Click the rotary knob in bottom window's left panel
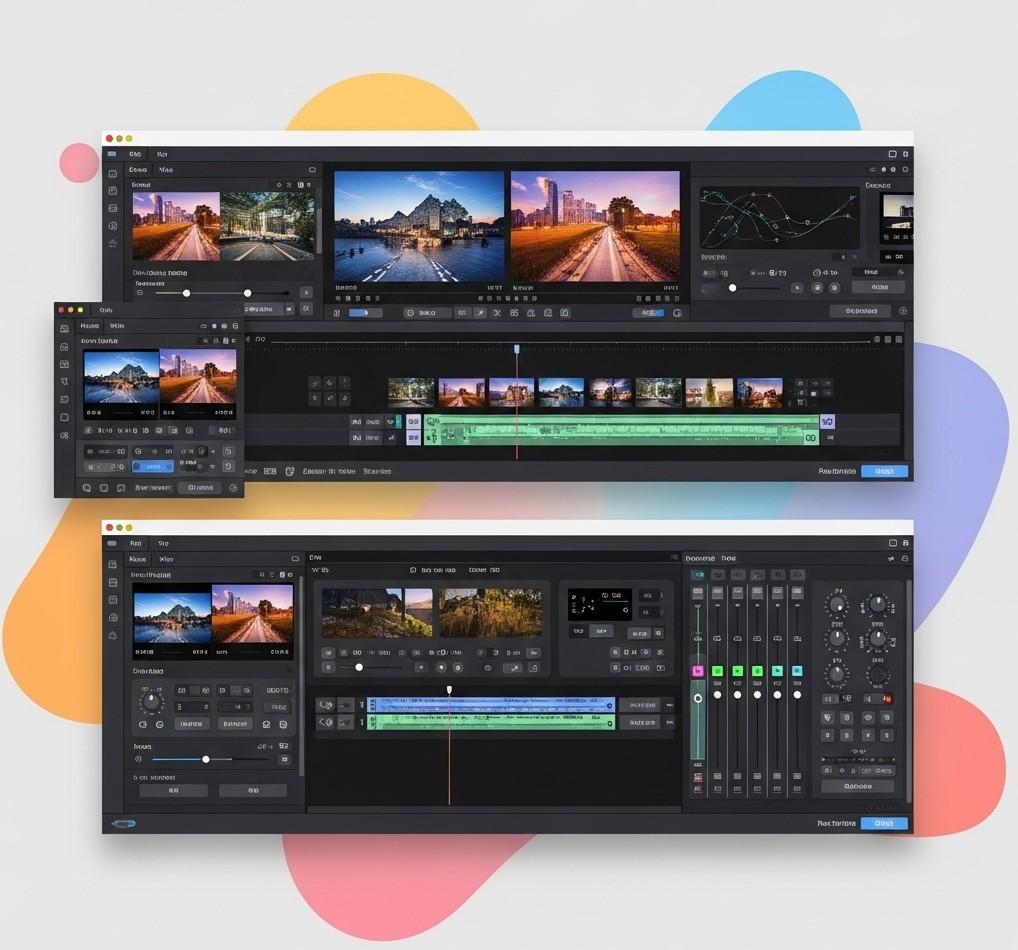Image resolution: width=1018 pixels, height=950 pixels. click(x=151, y=702)
